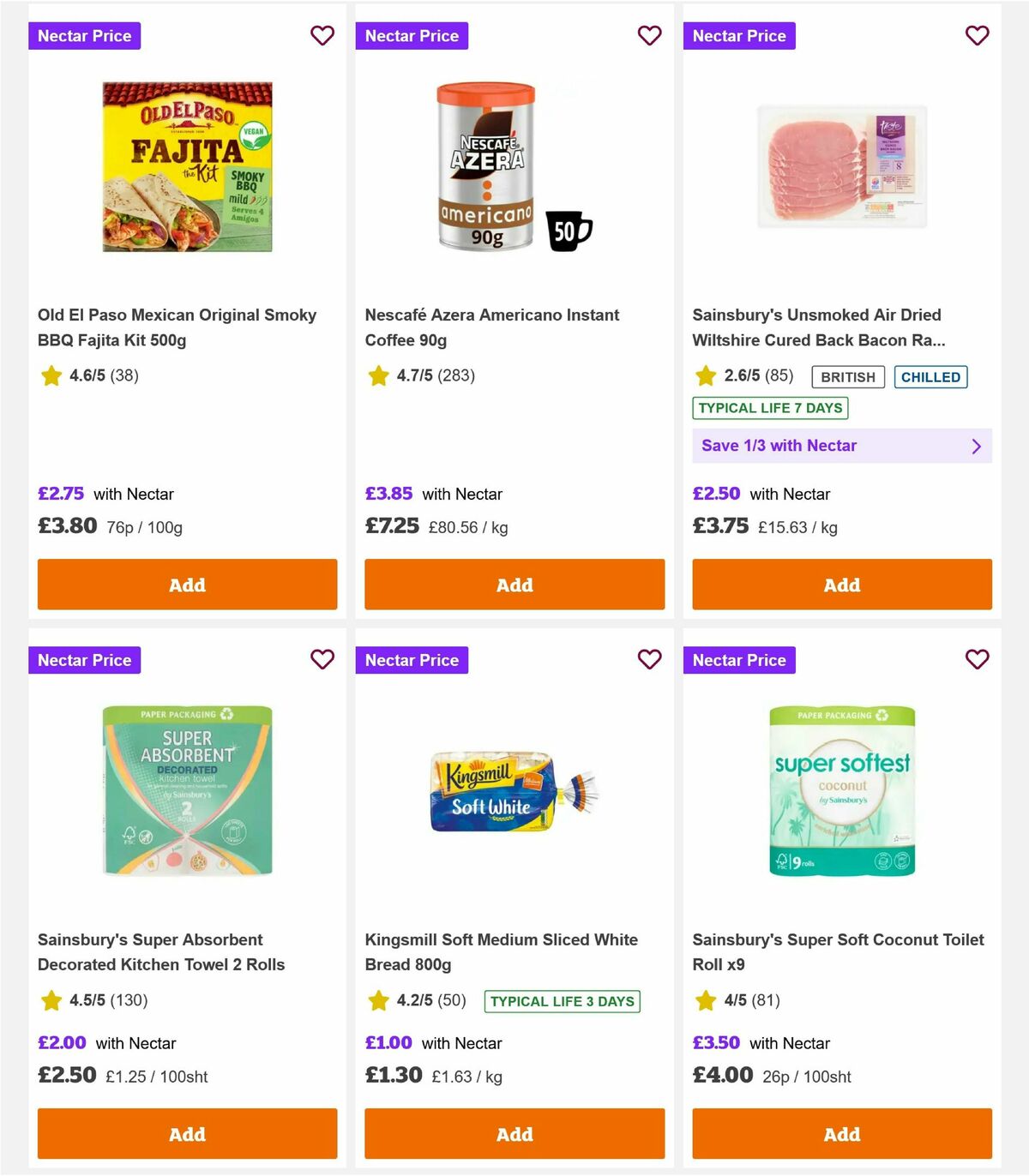This screenshot has height=1176, width=1029.
Task: Click the TYPICAL LIFE 3 DAYS tag on bread
Action: [x=561, y=1000]
